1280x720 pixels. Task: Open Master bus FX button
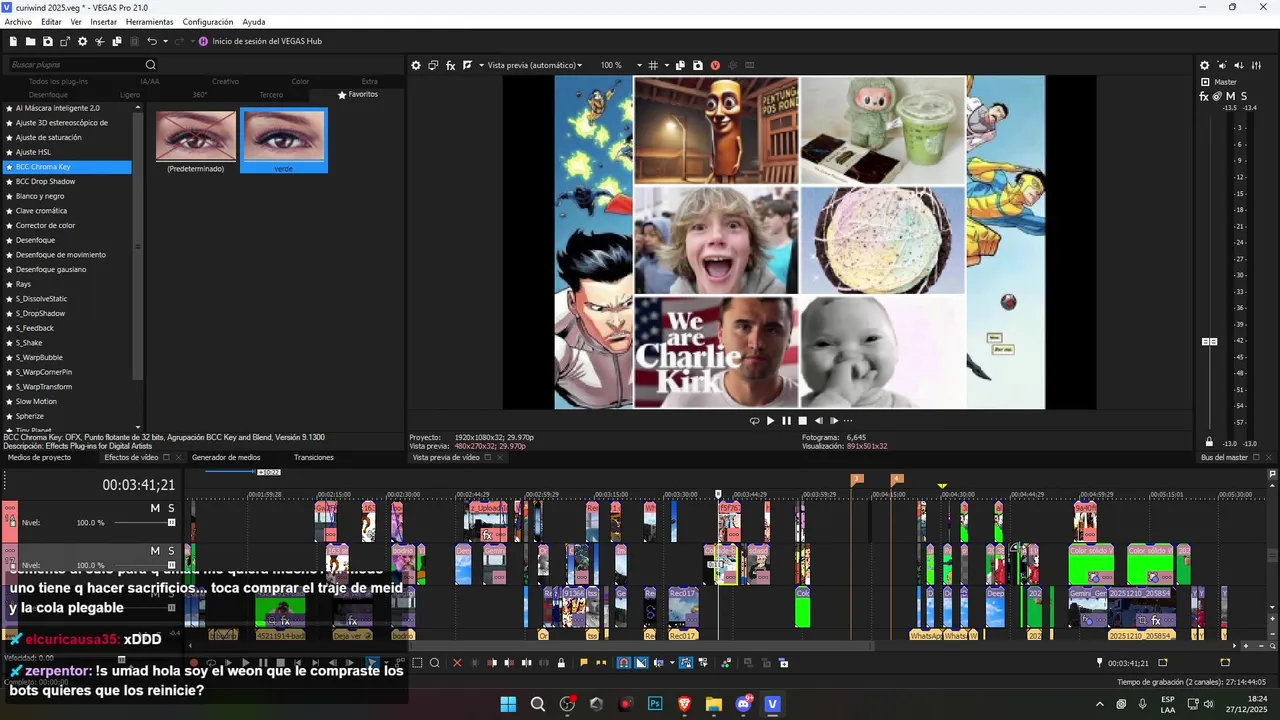(1204, 96)
